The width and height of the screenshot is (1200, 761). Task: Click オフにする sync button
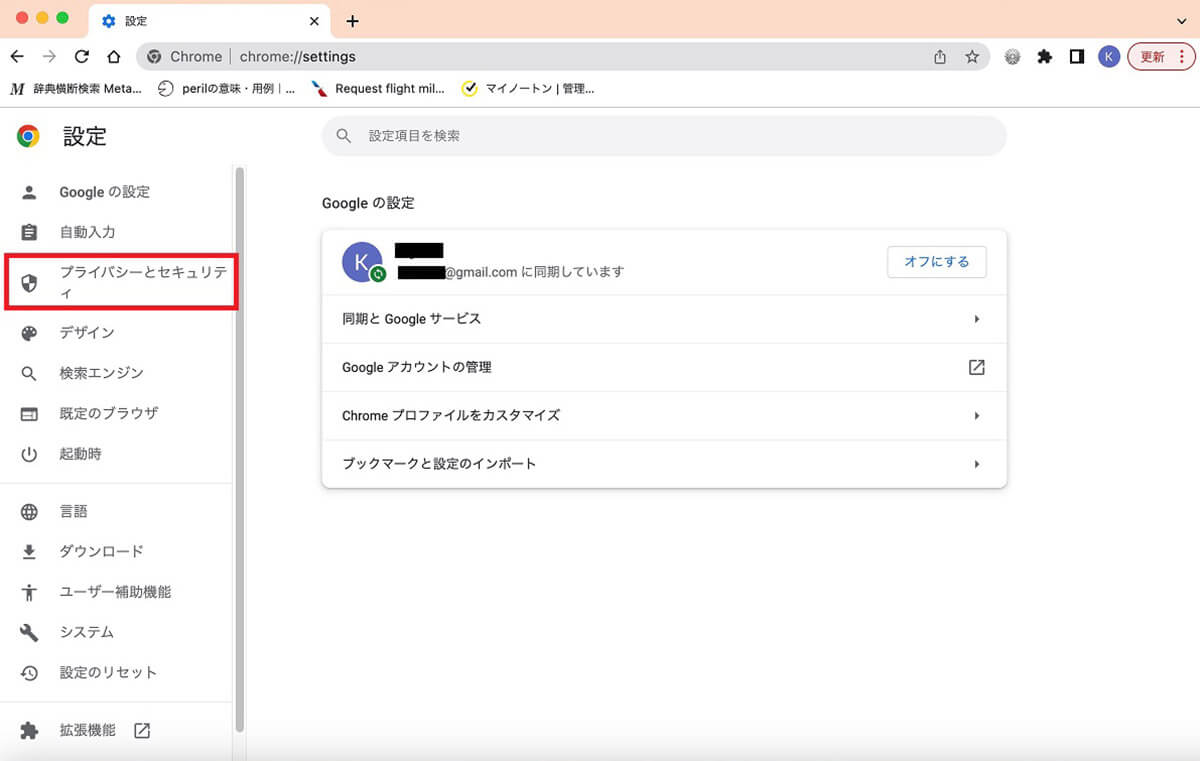point(937,262)
